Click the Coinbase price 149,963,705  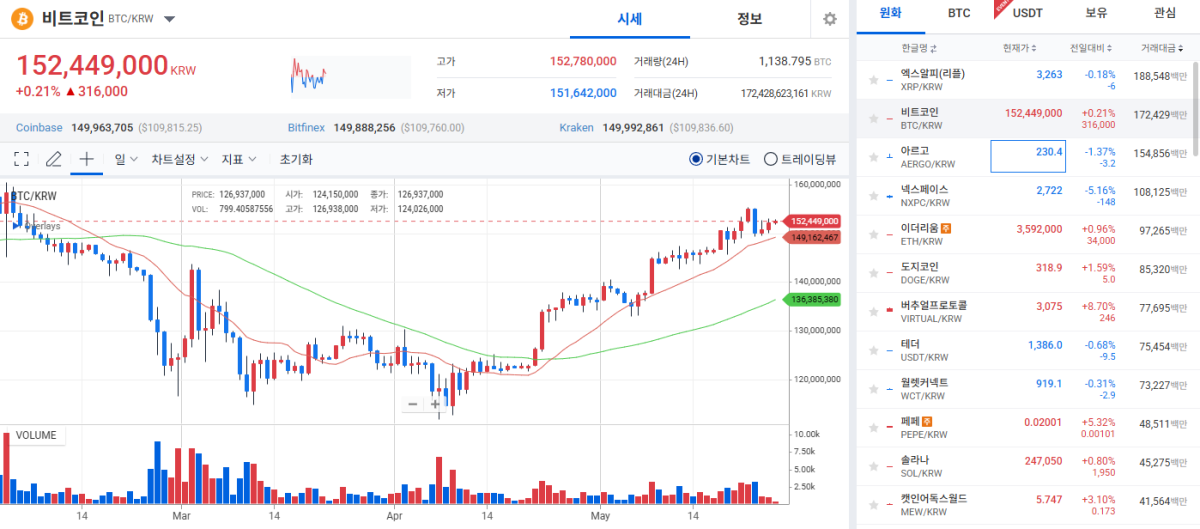pos(103,127)
